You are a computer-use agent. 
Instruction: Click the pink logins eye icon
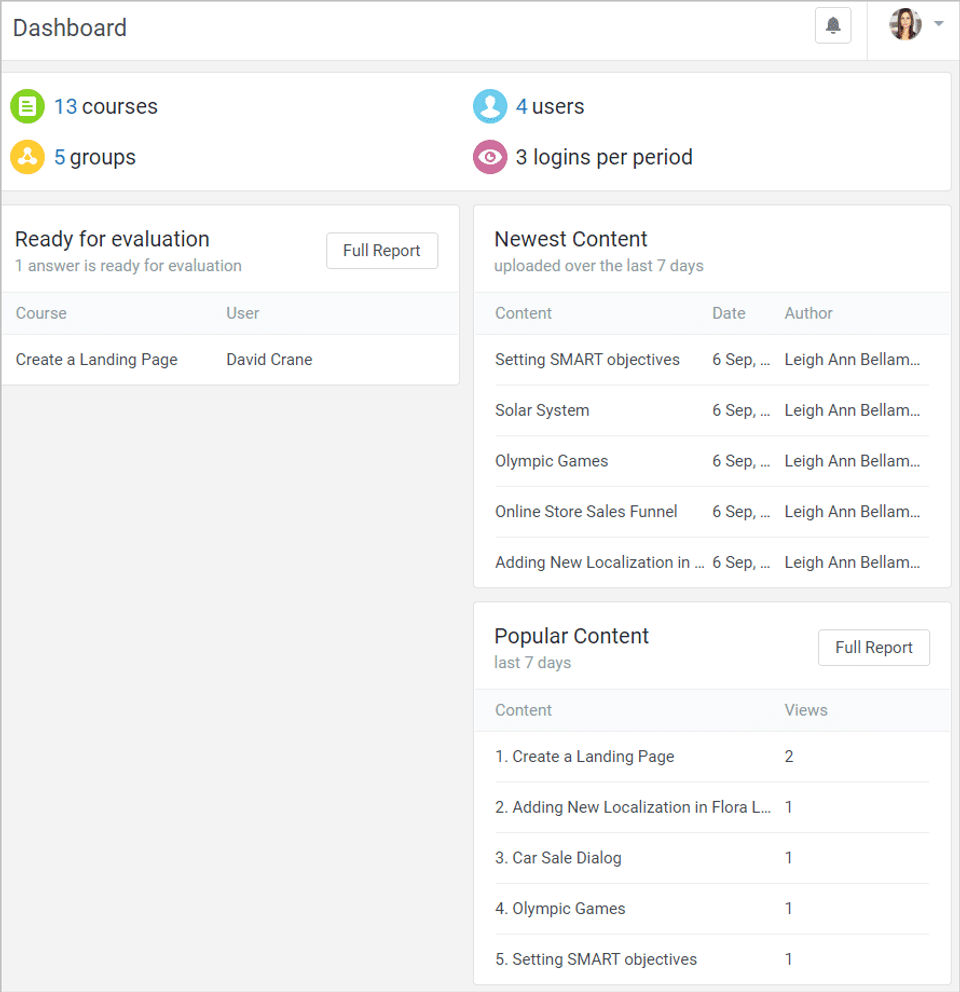click(x=490, y=157)
